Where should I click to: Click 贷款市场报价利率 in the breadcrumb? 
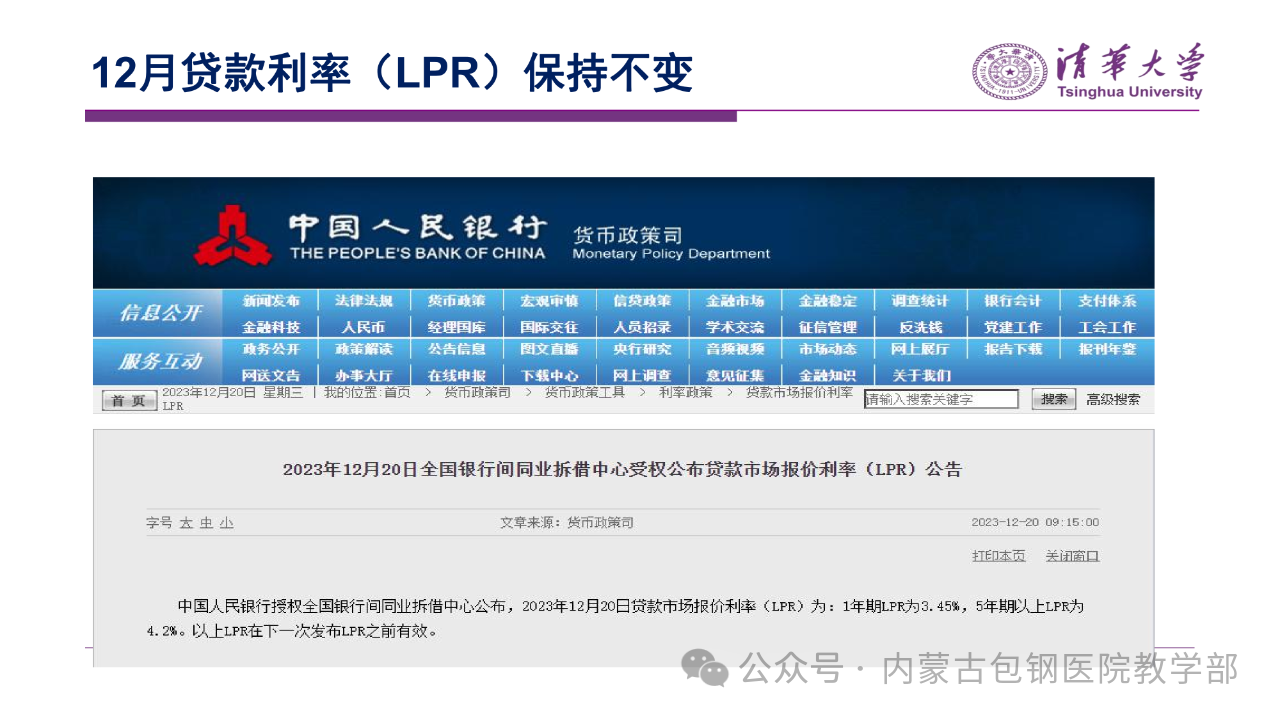pos(800,393)
